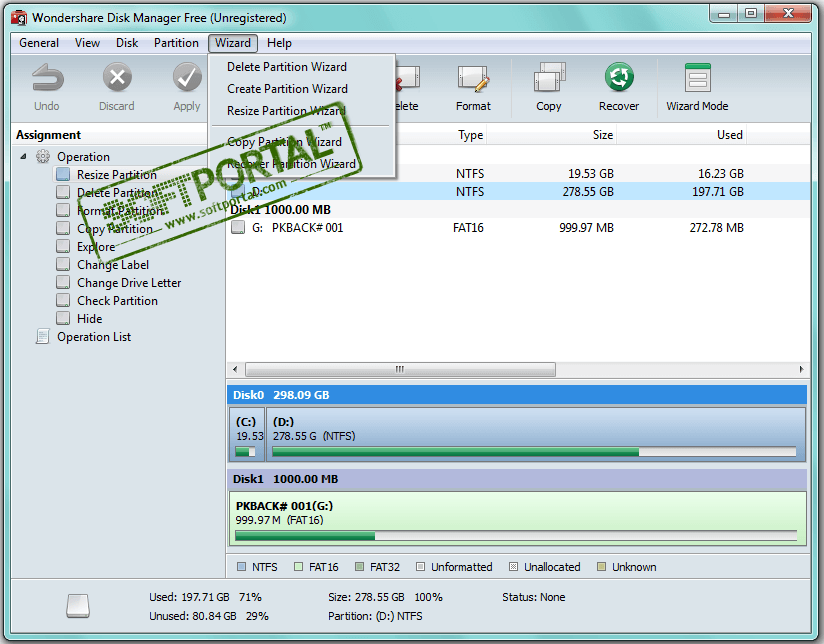Select the D: partition row

[518, 191]
